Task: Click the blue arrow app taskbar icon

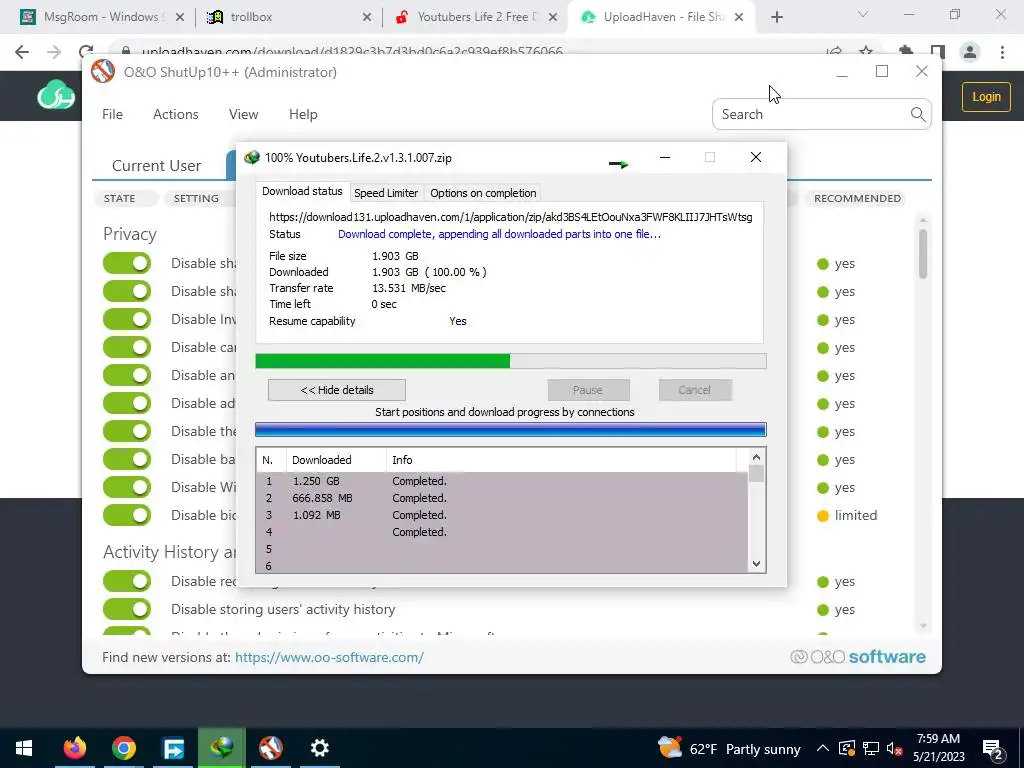Action: [x=173, y=748]
